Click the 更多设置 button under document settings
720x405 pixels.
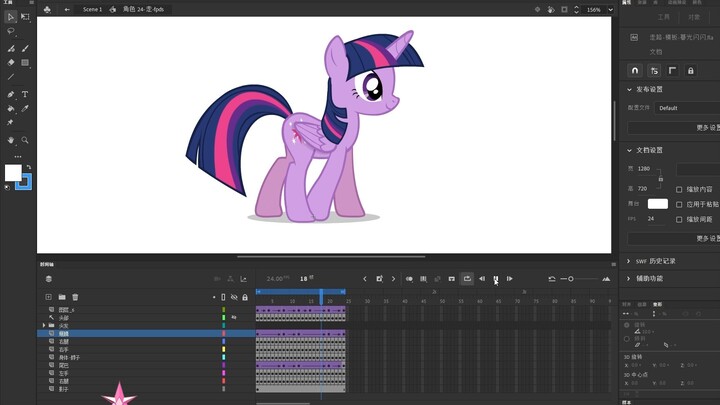674,238
